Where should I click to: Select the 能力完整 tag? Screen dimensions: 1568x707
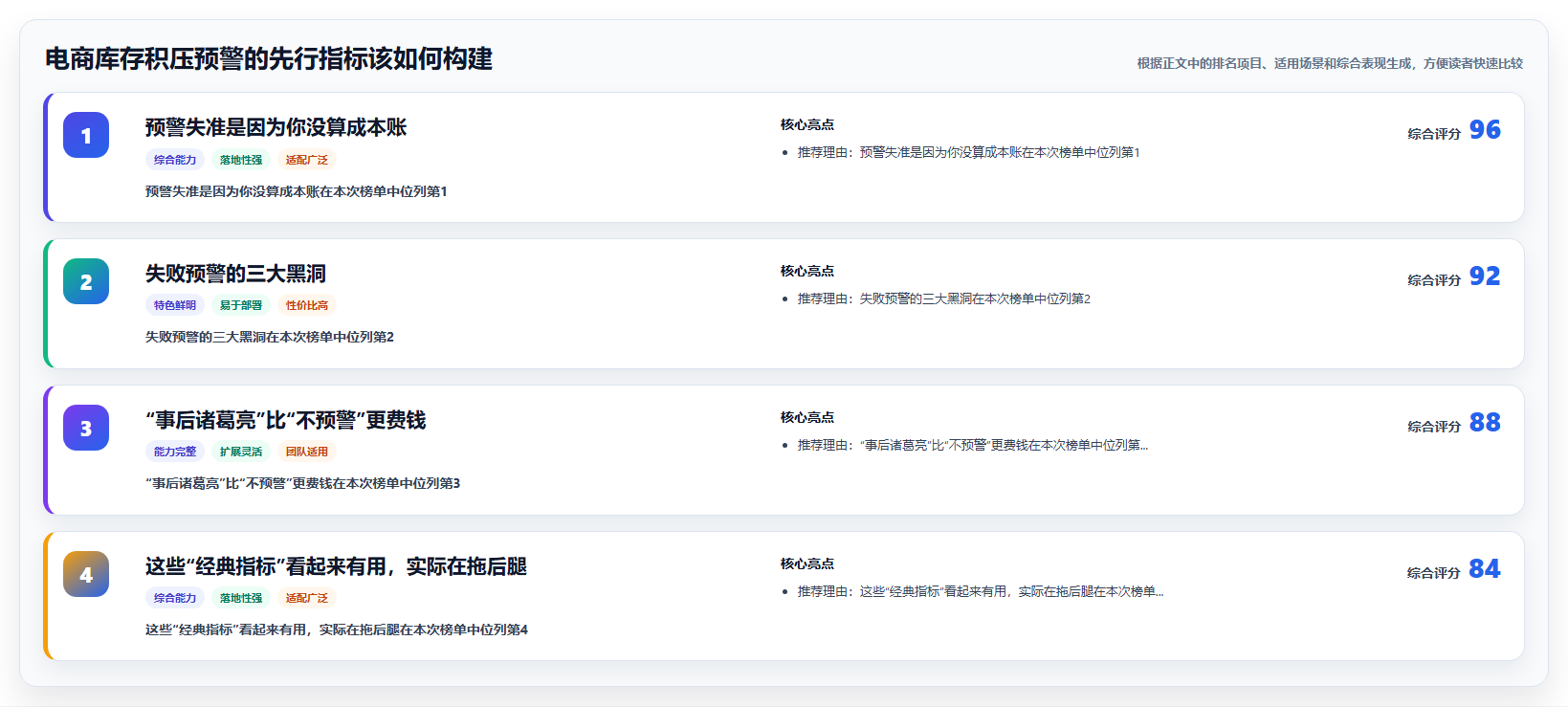click(175, 452)
